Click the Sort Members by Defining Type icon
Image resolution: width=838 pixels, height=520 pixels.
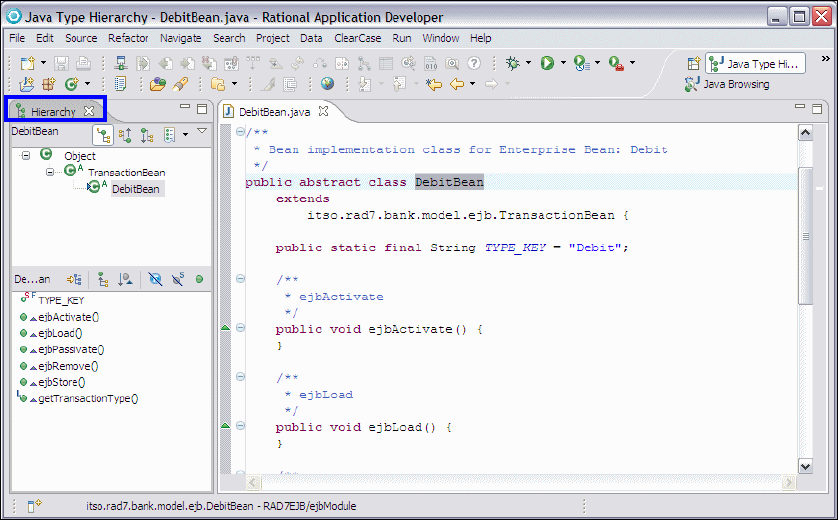[x=124, y=280]
